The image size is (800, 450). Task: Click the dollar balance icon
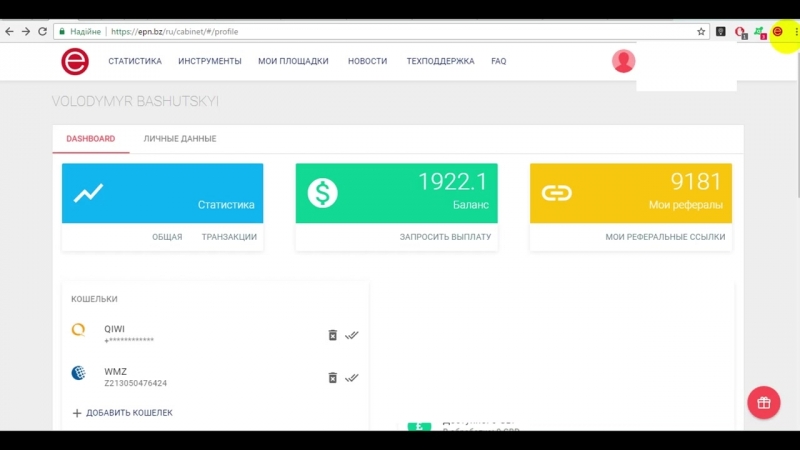(x=322, y=193)
